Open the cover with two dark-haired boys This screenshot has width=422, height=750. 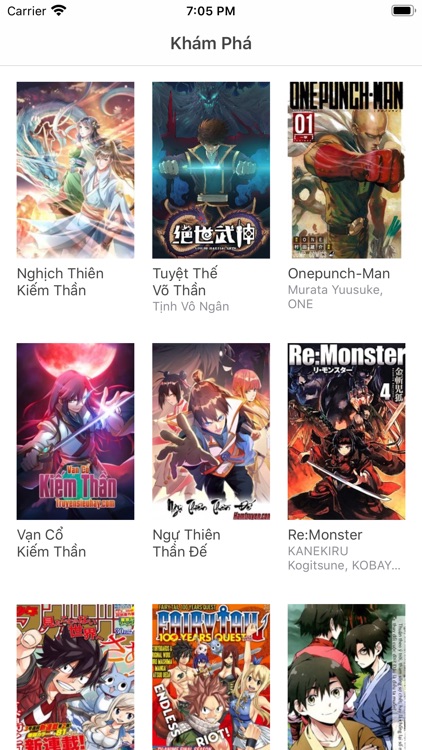point(346,677)
